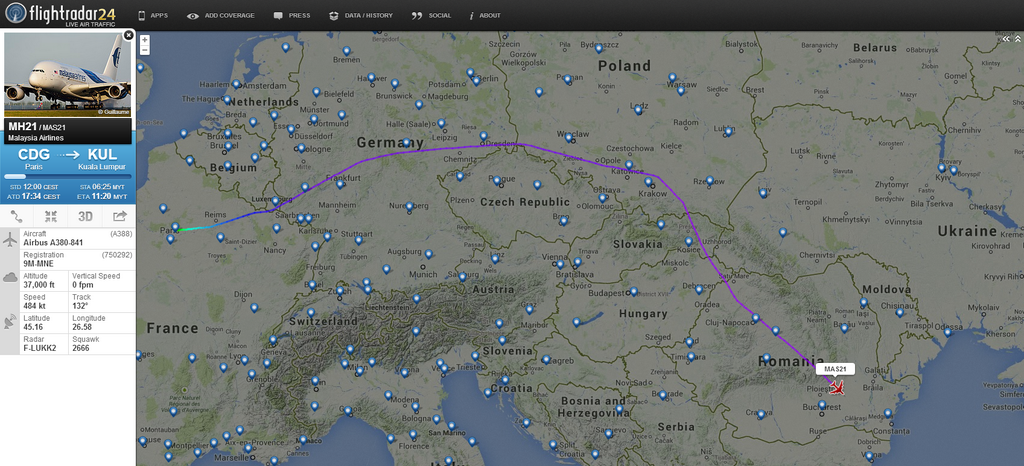This screenshot has height=466, width=1024.
Task: Click the MAS21 callout label on map
Action: click(835, 369)
